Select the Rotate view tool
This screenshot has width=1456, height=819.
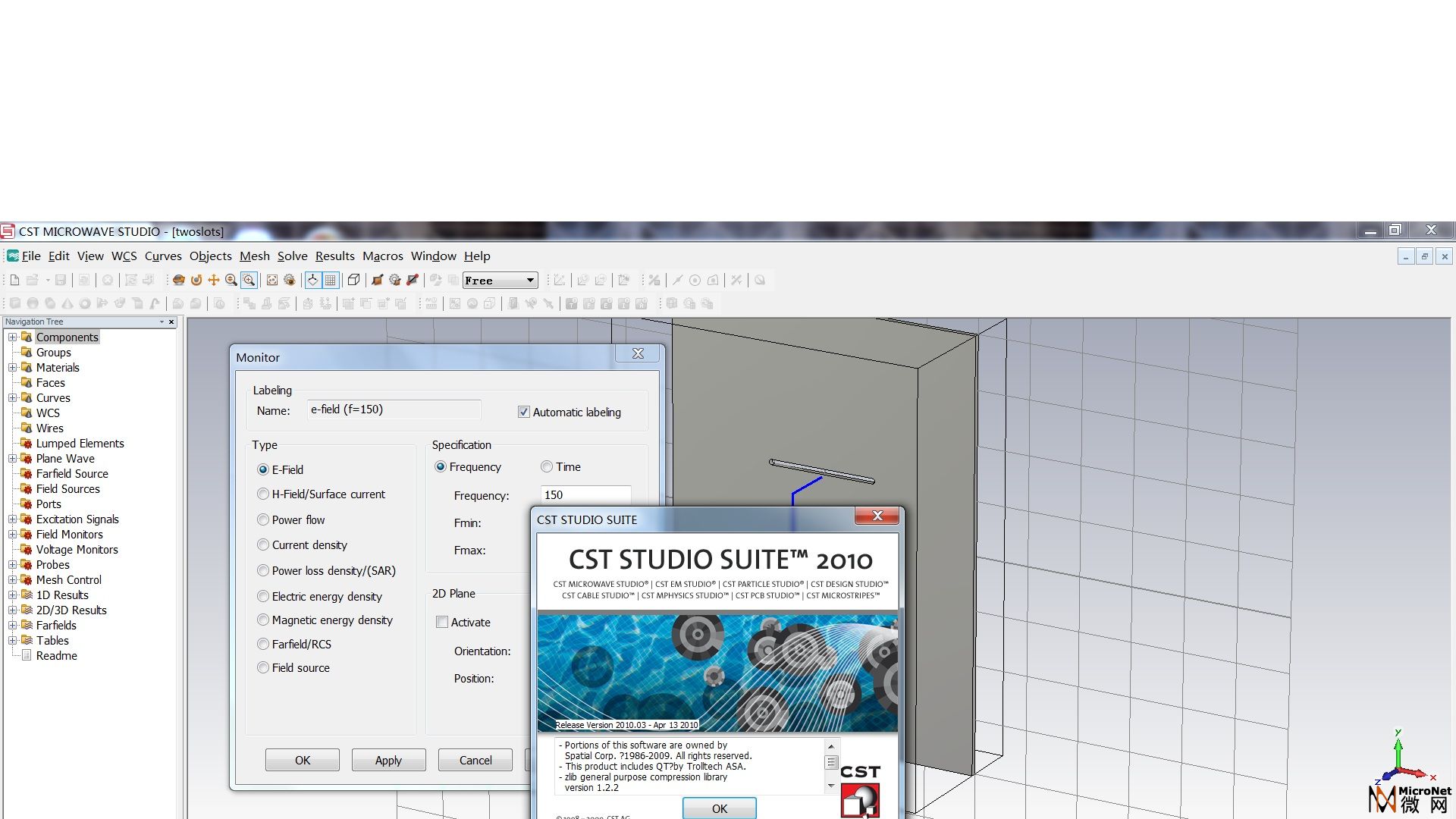pos(179,281)
